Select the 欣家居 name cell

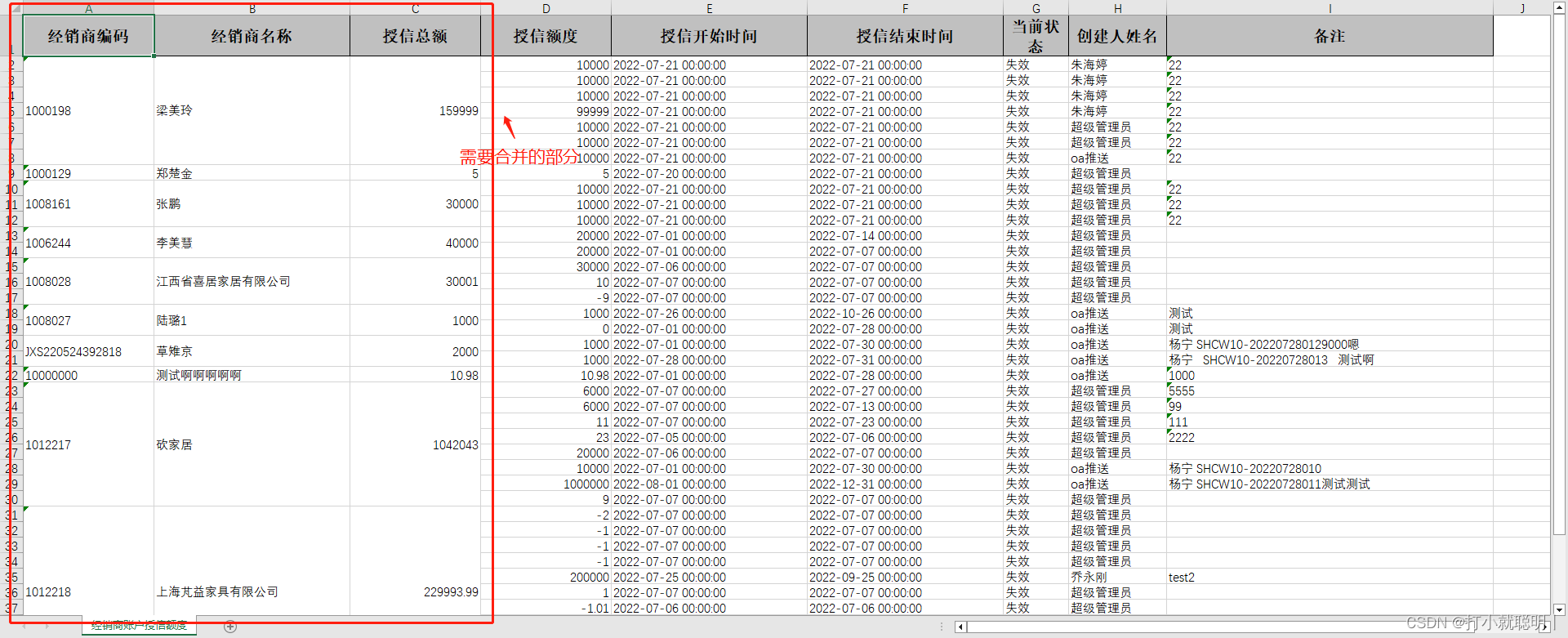[x=252, y=445]
